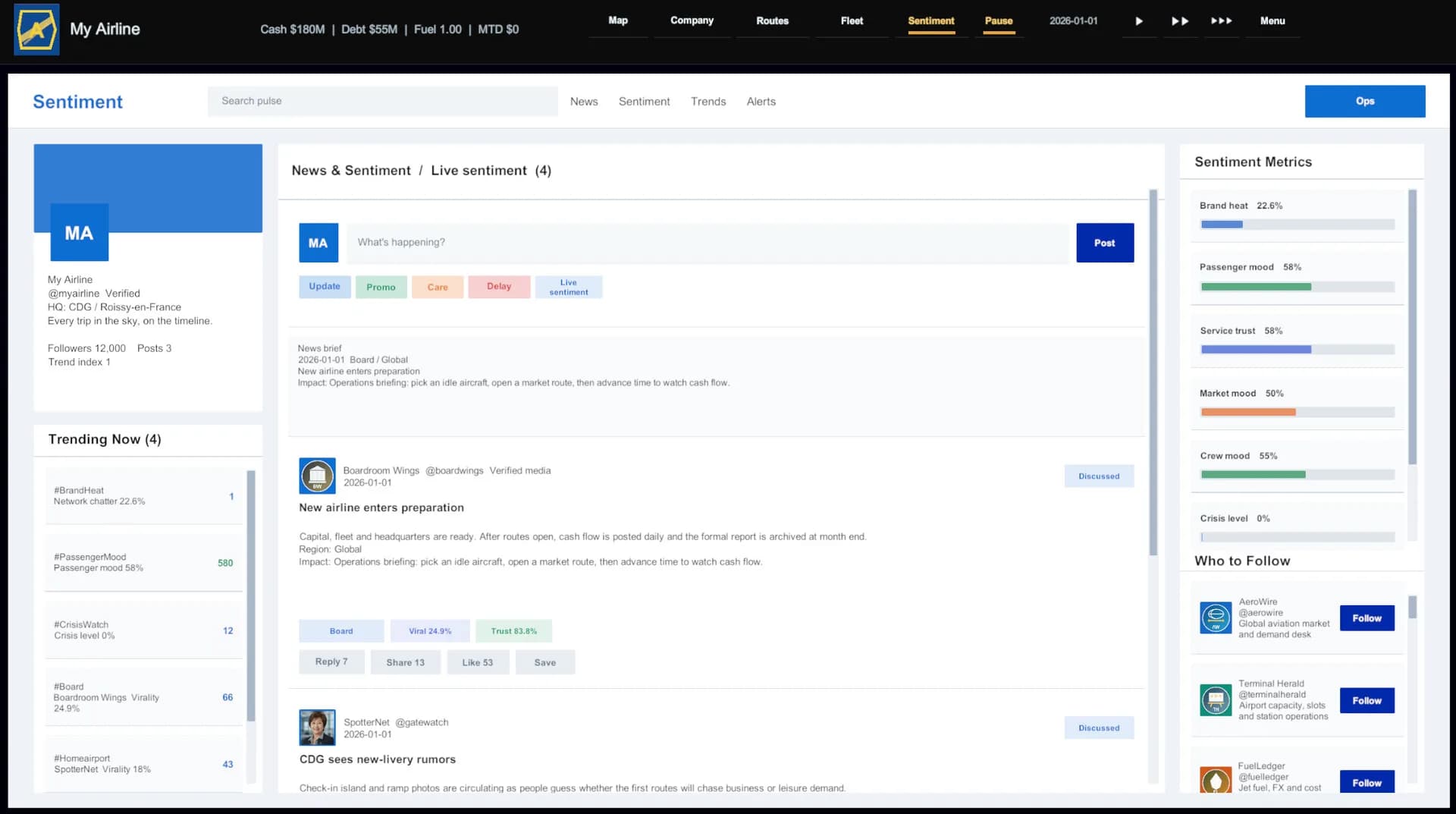This screenshot has height=814, width=1456.
Task: Click the Brand heat progress bar
Action: click(x=1298, y=225)
